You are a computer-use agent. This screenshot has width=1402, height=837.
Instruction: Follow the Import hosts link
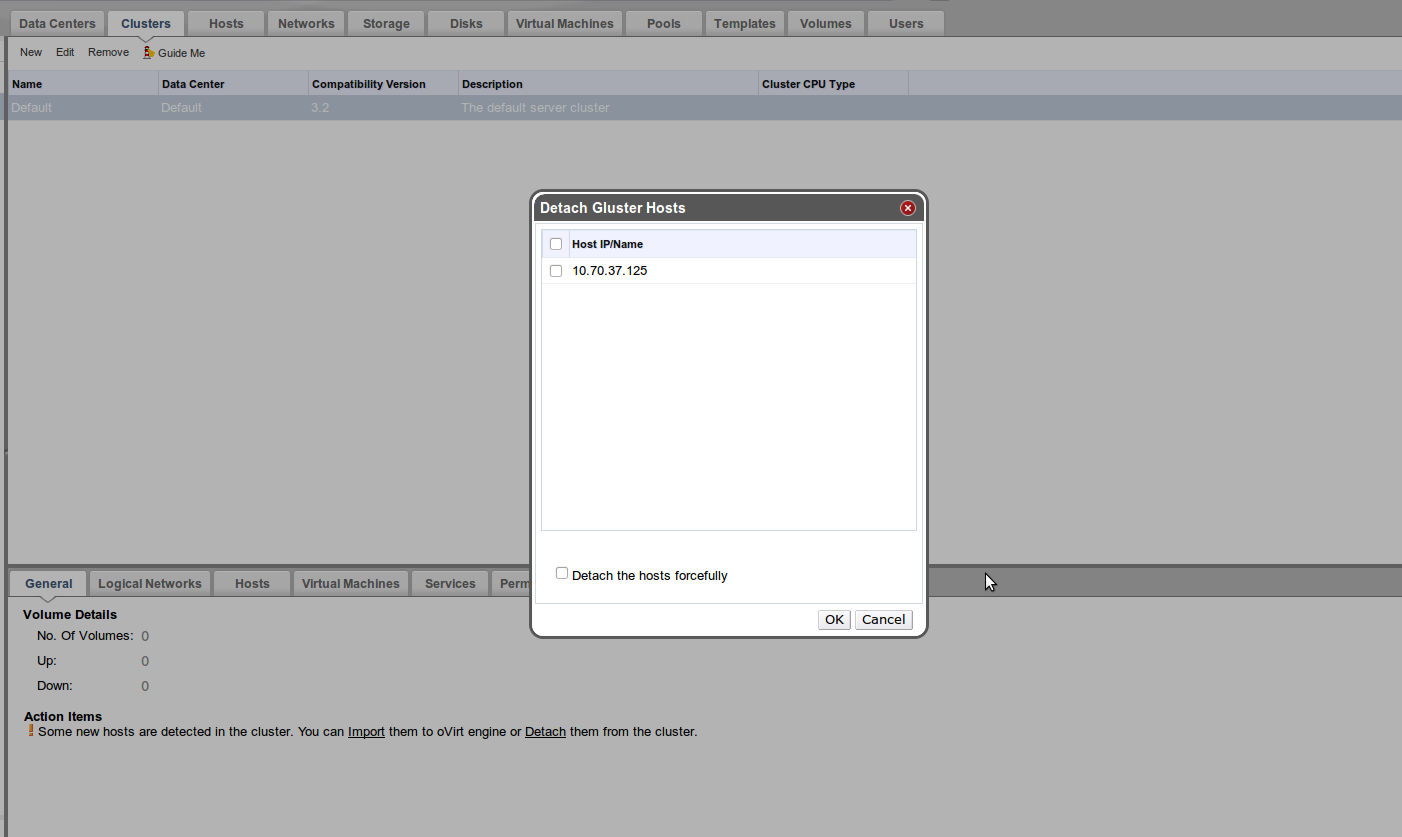pos(366,732)
